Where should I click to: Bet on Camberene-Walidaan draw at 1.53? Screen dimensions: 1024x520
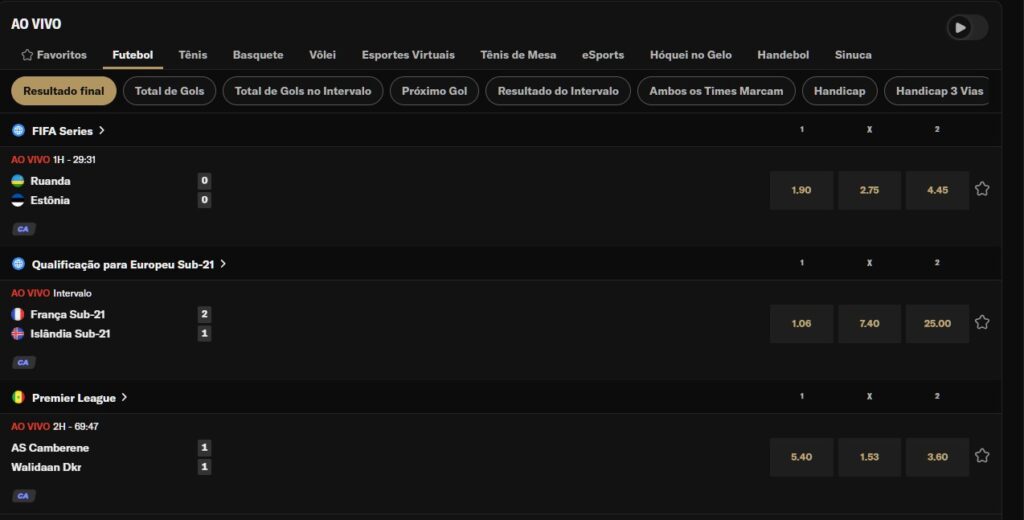869,457
